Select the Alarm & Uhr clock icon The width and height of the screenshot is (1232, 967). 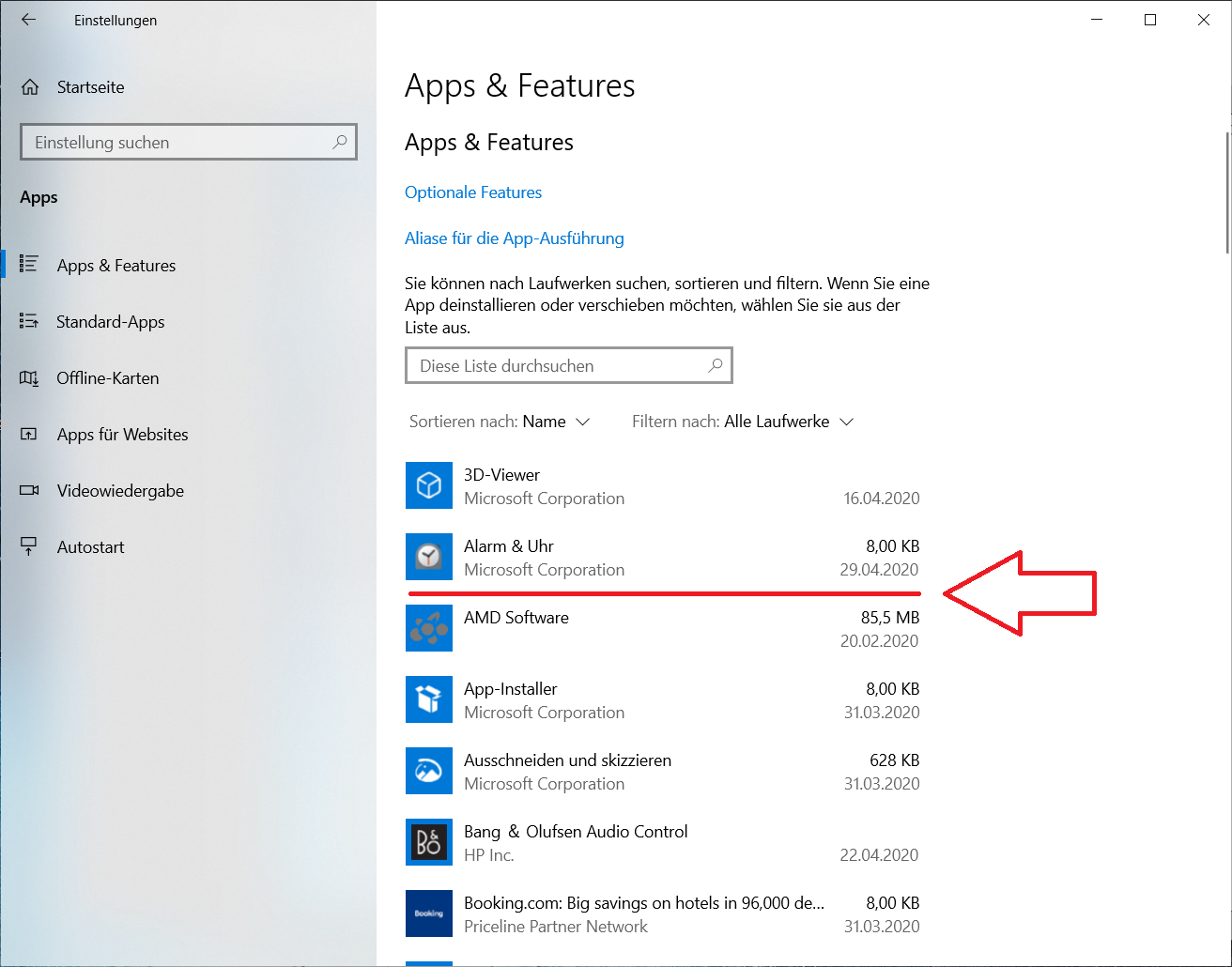coord(429,557)
